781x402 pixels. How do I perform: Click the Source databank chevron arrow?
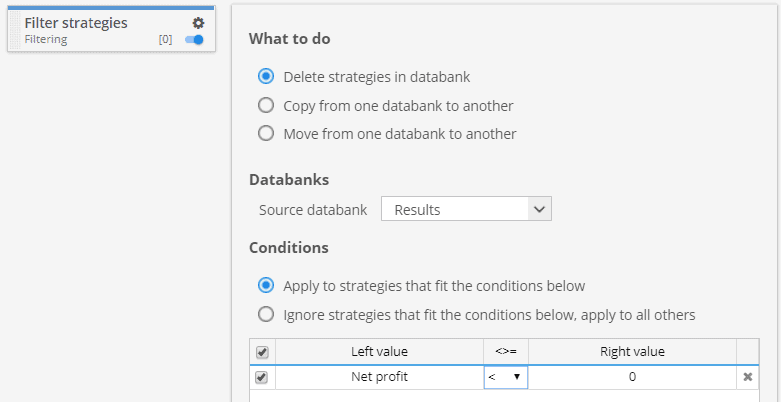tap(539, 210)
